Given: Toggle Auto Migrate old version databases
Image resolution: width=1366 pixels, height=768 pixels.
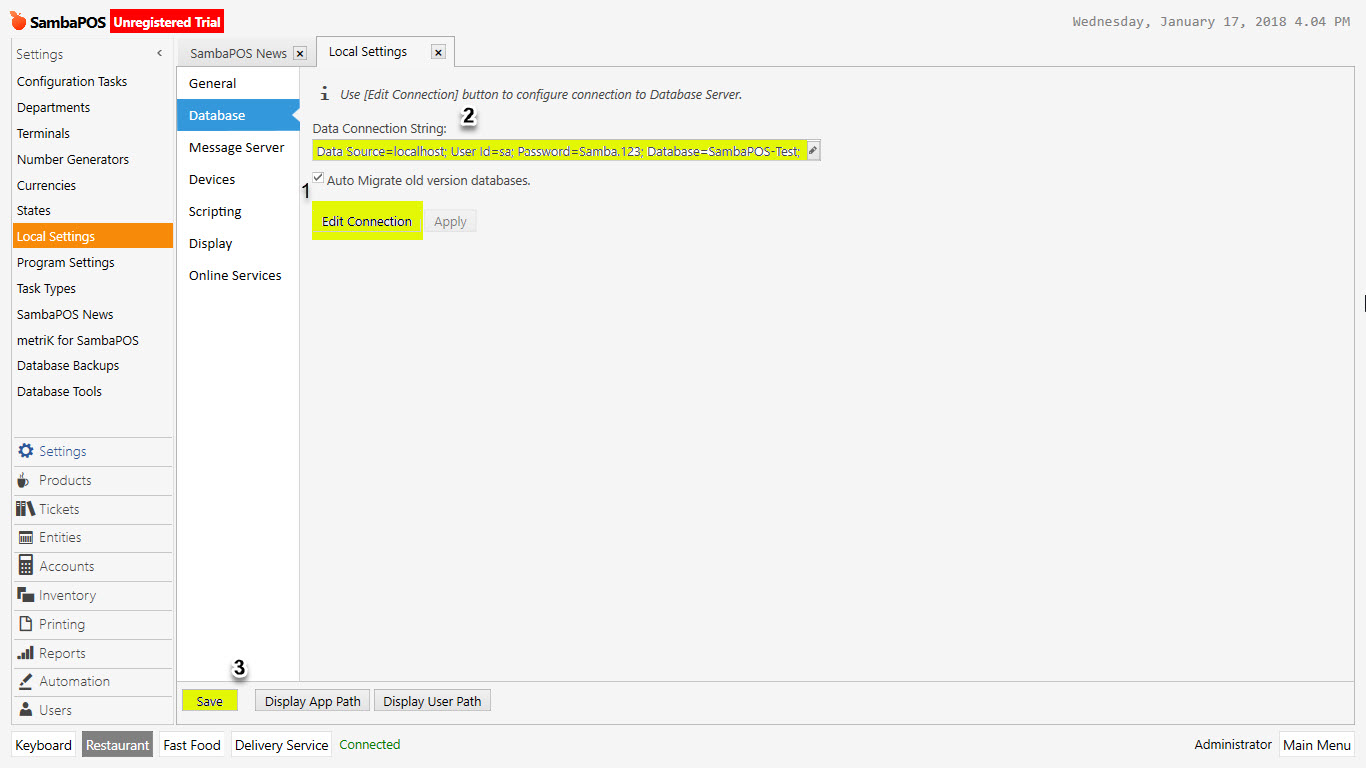Looking at the screenshot, I should (x=317, y=177).
